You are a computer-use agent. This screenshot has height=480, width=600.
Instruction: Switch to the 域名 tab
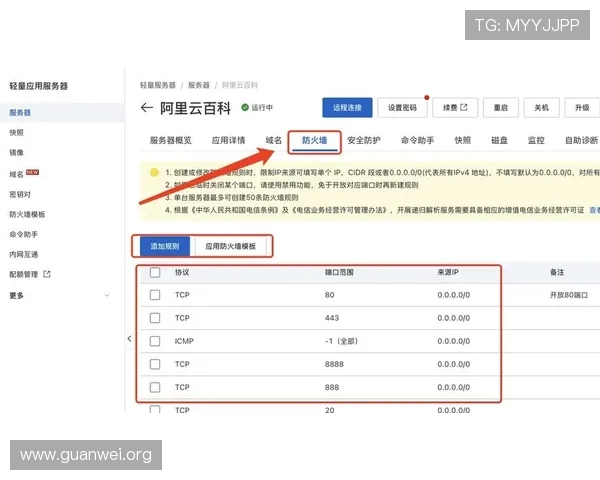274,140
